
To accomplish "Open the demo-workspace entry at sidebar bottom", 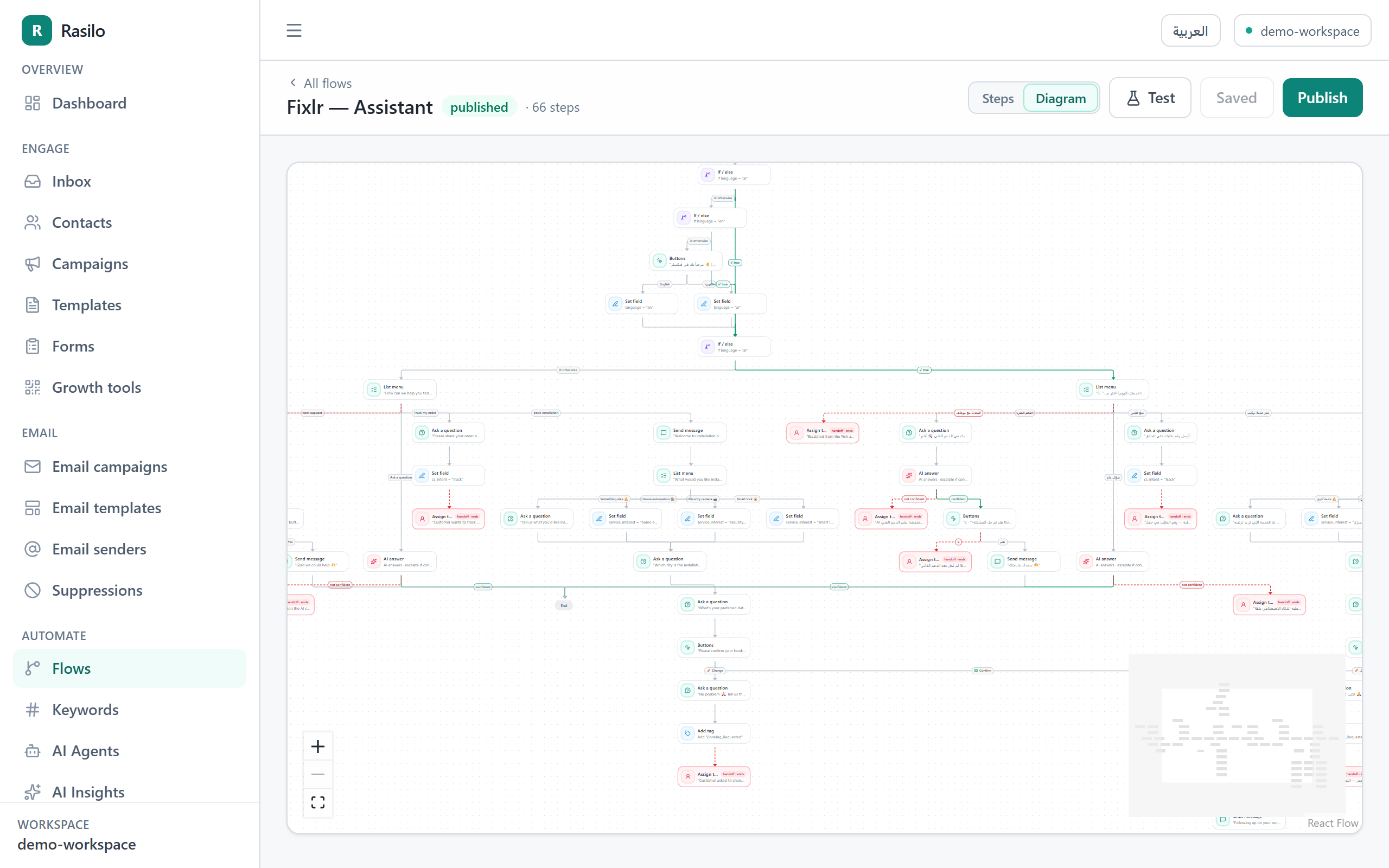I will pyautogui.click(x=77, y=845).
